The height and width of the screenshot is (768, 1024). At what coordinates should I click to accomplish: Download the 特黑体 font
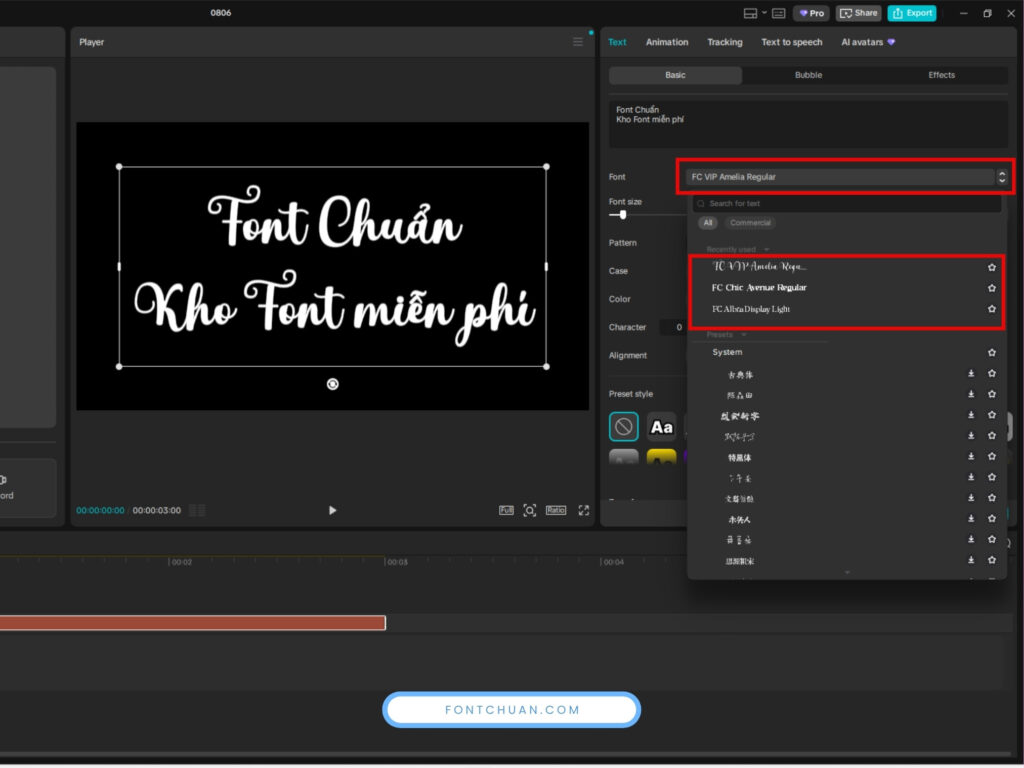971,456
